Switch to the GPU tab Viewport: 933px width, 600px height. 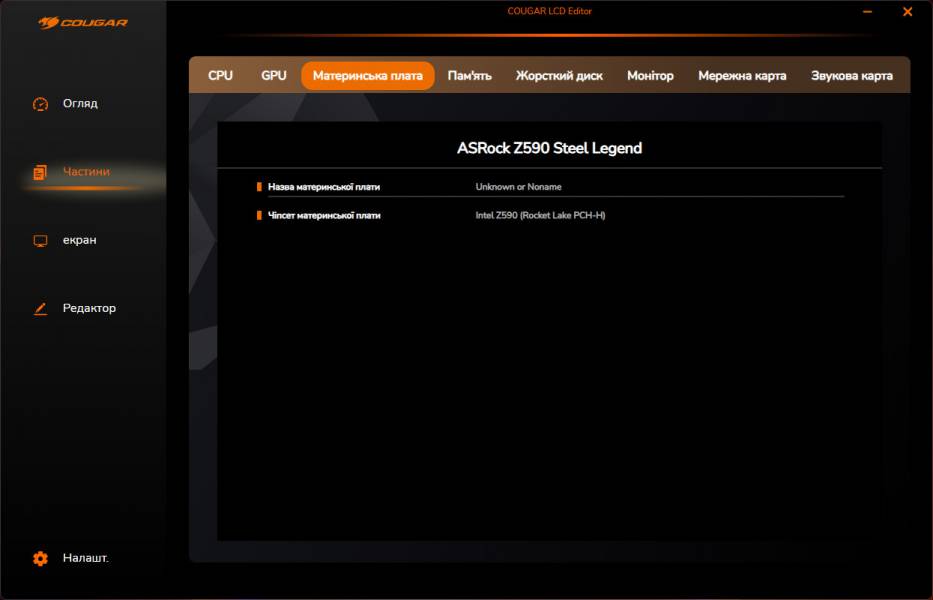[273, 76]
